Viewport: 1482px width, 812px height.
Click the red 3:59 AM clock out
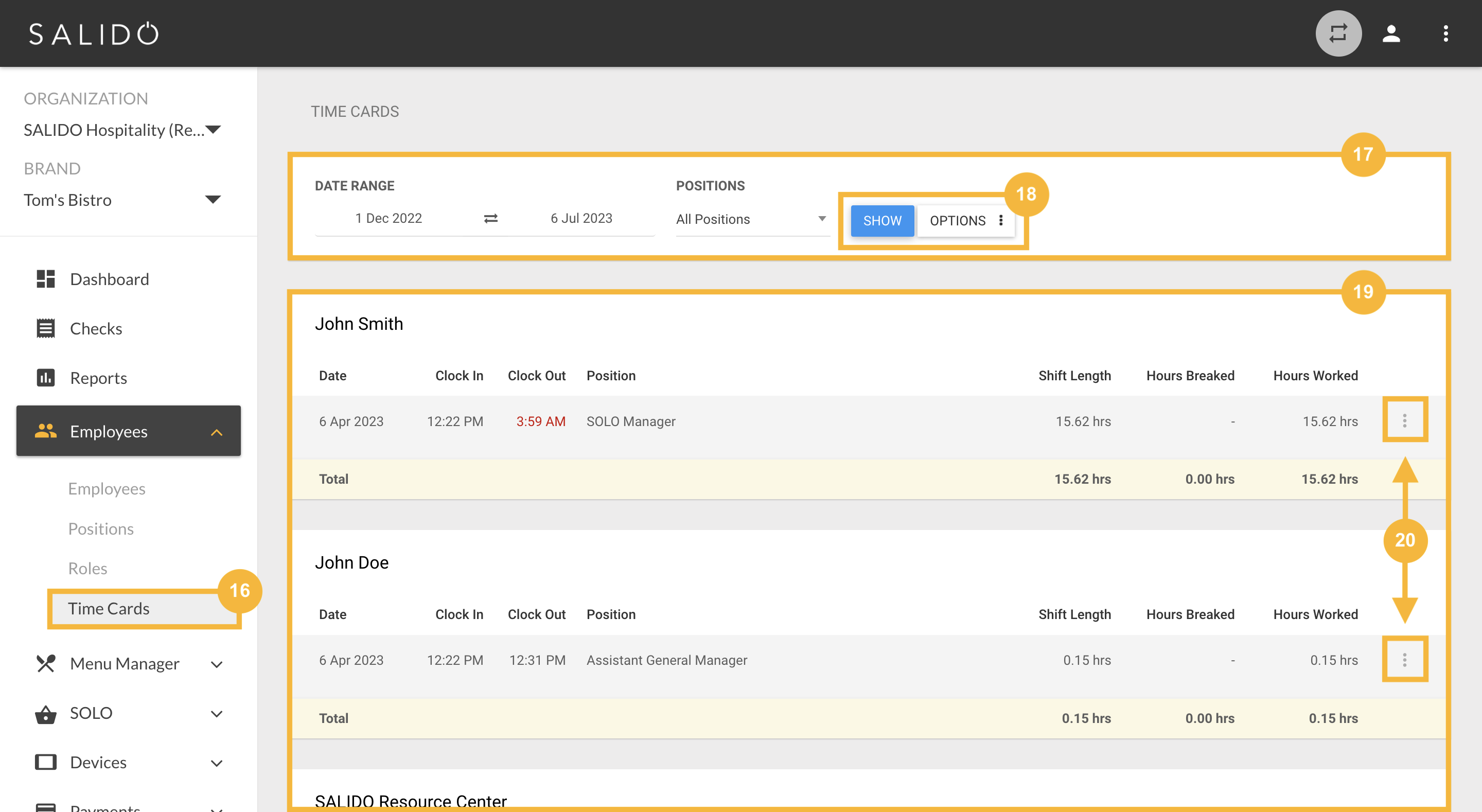click(x=541, y=421)
